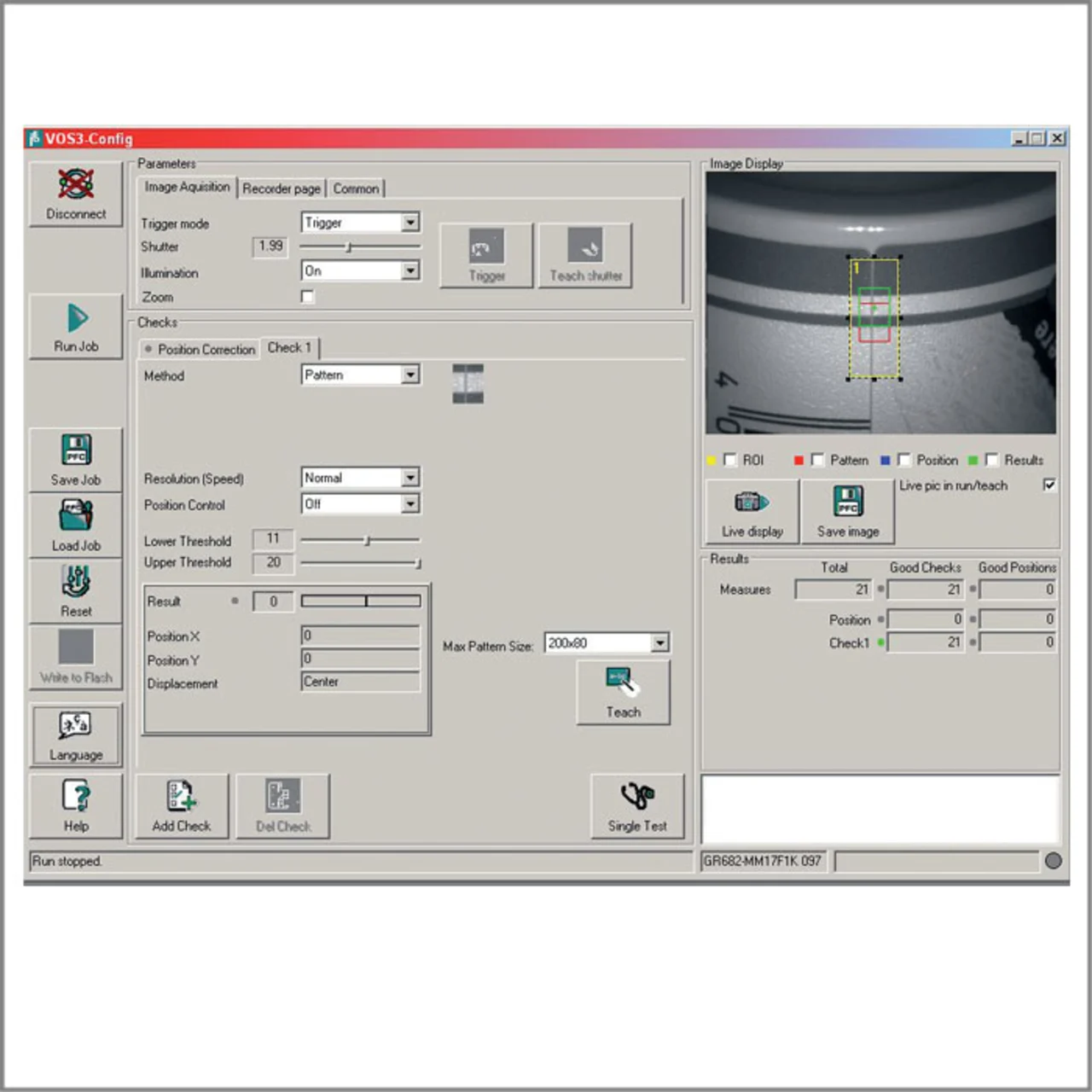Open the Trigger mode dropdown

point(410,223)
